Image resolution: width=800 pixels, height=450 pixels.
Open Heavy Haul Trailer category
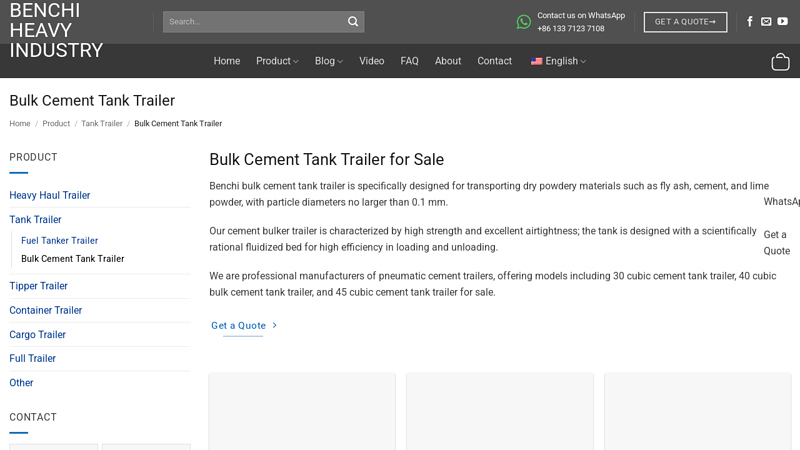[49, 195]
